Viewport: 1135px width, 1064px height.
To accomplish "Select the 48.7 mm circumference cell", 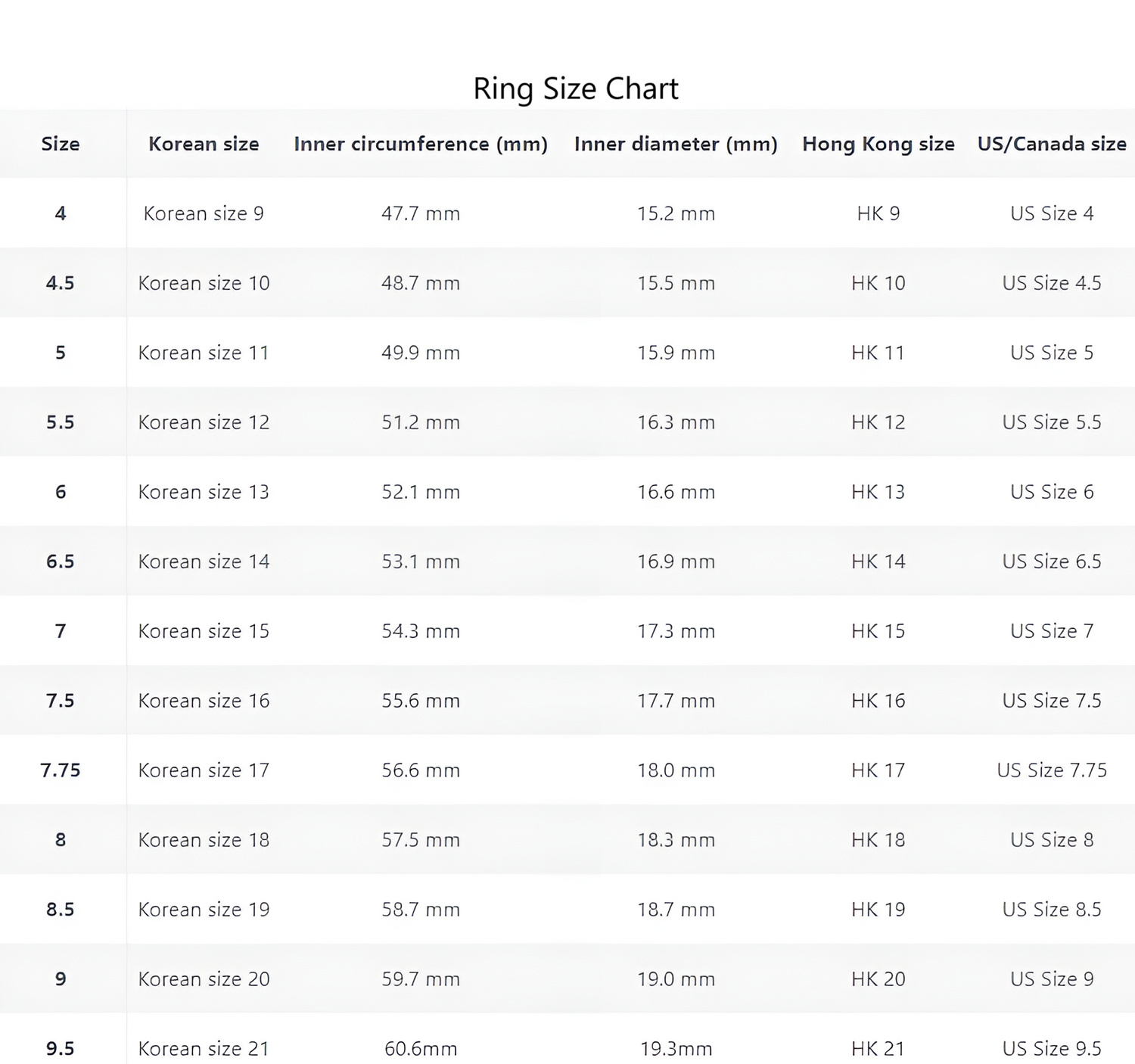I will [421, 283].
